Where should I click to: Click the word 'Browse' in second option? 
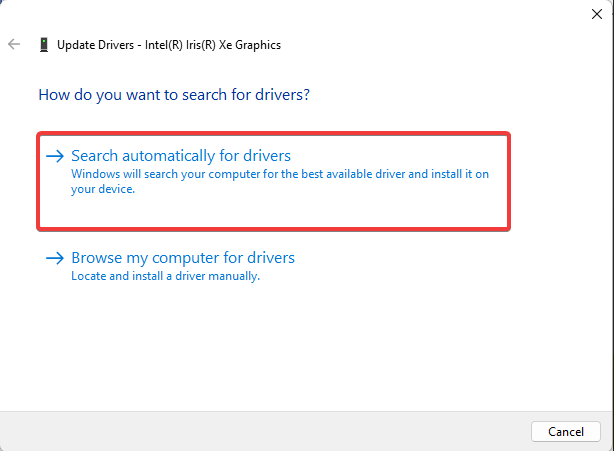point(97,258)
